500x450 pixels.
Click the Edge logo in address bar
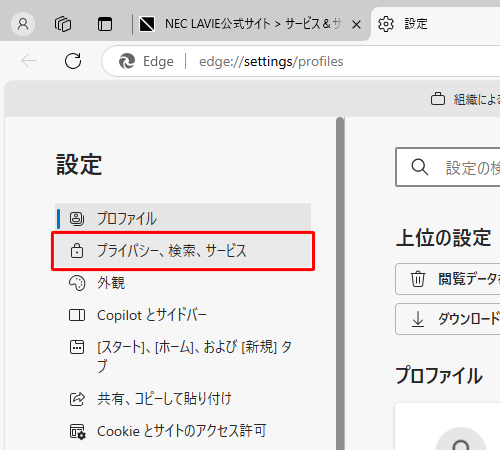tap(127, 61)
